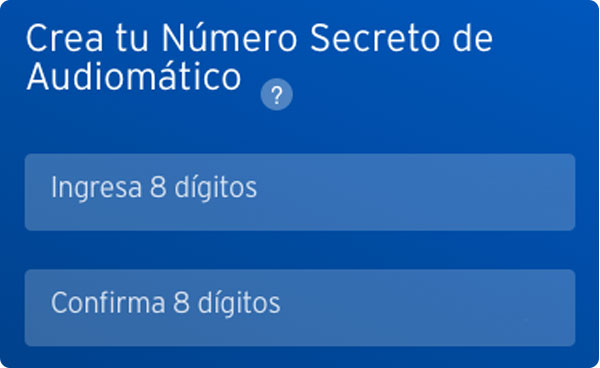This screenshot has width=600, height=368.
Task: Show the tooltip next to Audiomático heading
Action: tap(277, 94)
